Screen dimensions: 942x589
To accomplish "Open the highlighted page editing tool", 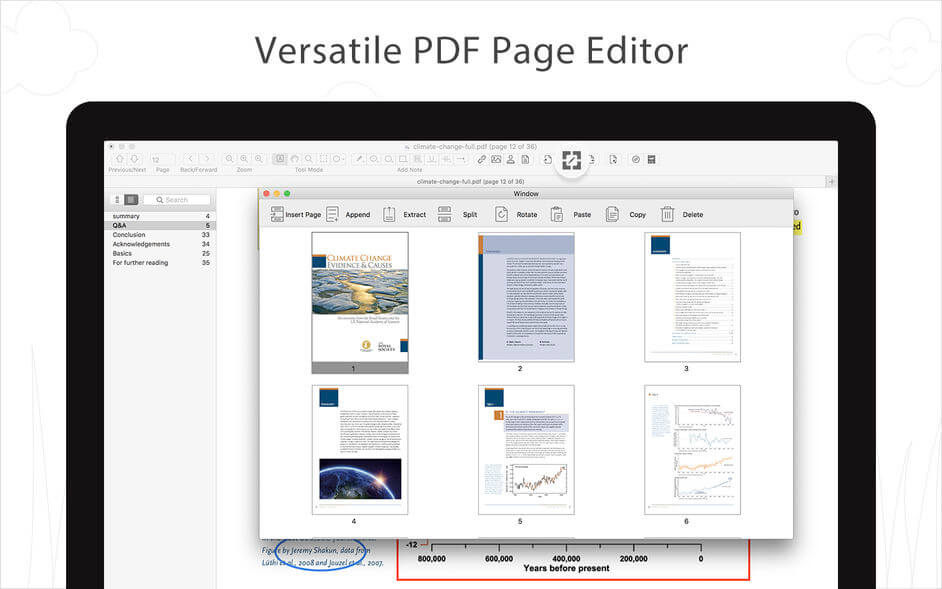I will 570,160.
